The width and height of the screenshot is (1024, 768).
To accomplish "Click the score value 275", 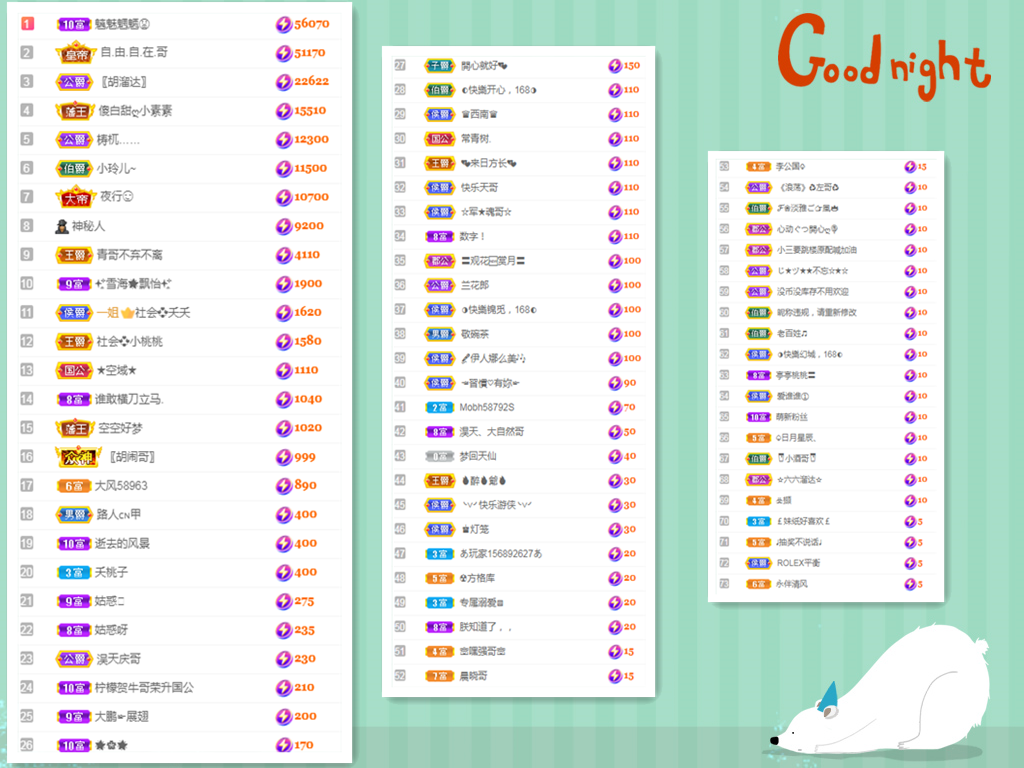I will (x=304, y=601).
